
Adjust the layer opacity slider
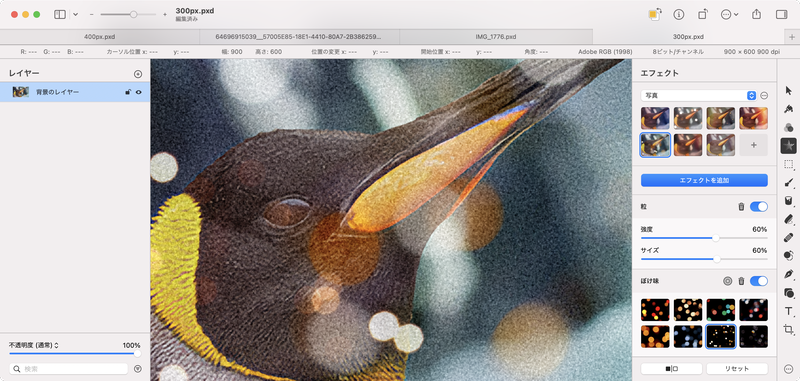tap(75, 353)
